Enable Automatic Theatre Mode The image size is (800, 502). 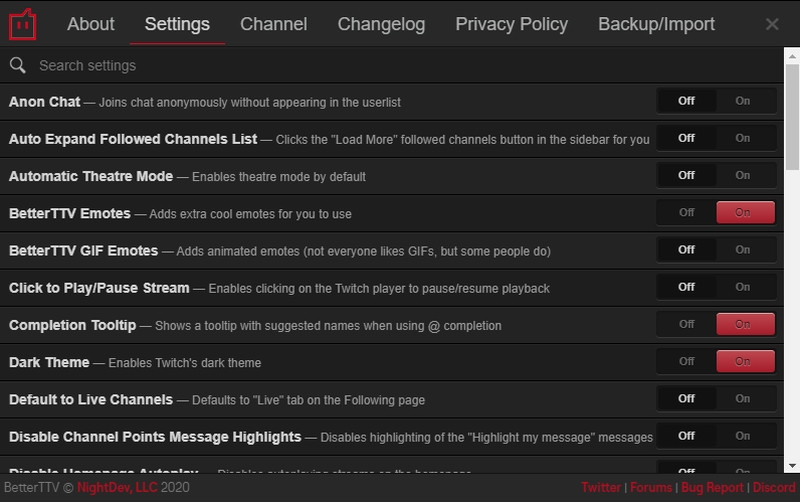pos(743,175)
